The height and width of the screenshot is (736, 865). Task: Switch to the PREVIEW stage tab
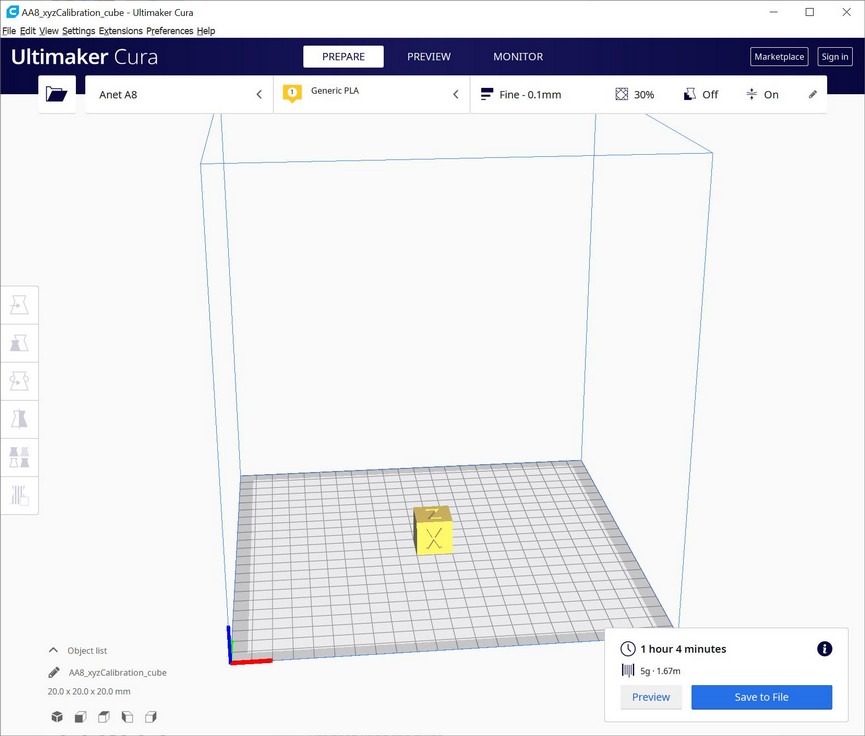tap(429, 56)
